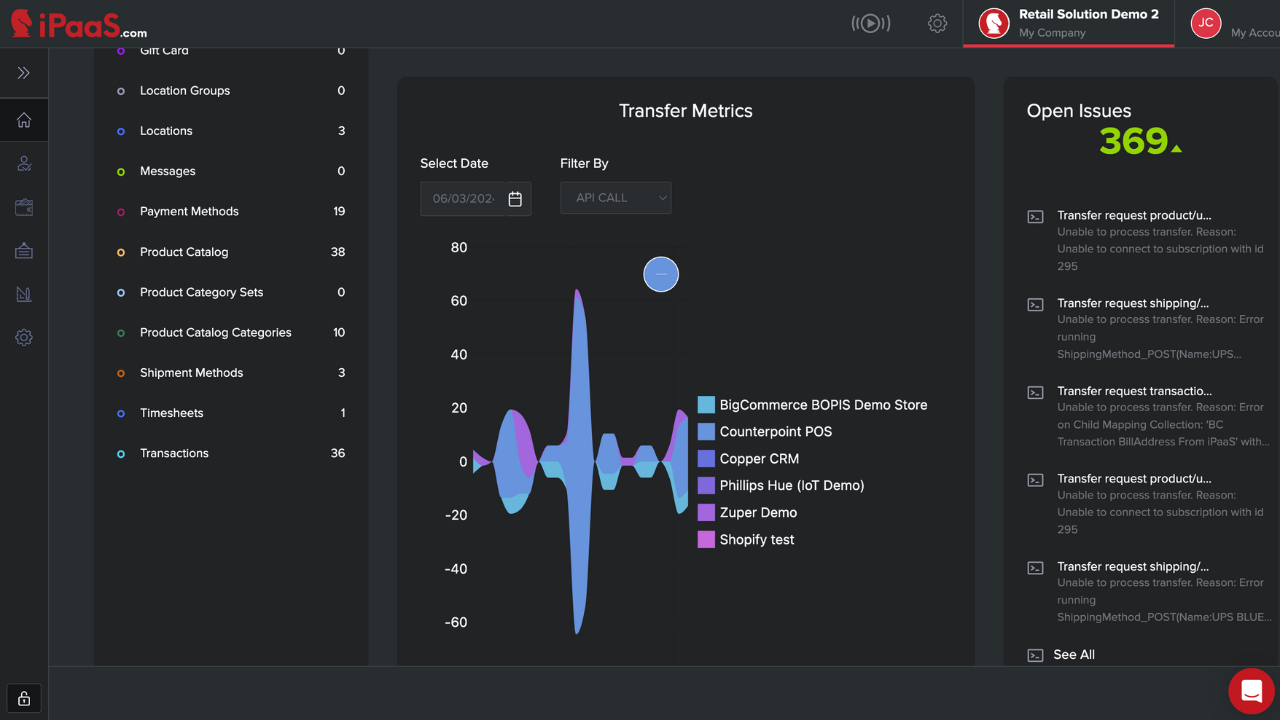The width and height of the screenshot is (1280, 720).
Task: Click the iPaaS.com logo
Action: 79,23
